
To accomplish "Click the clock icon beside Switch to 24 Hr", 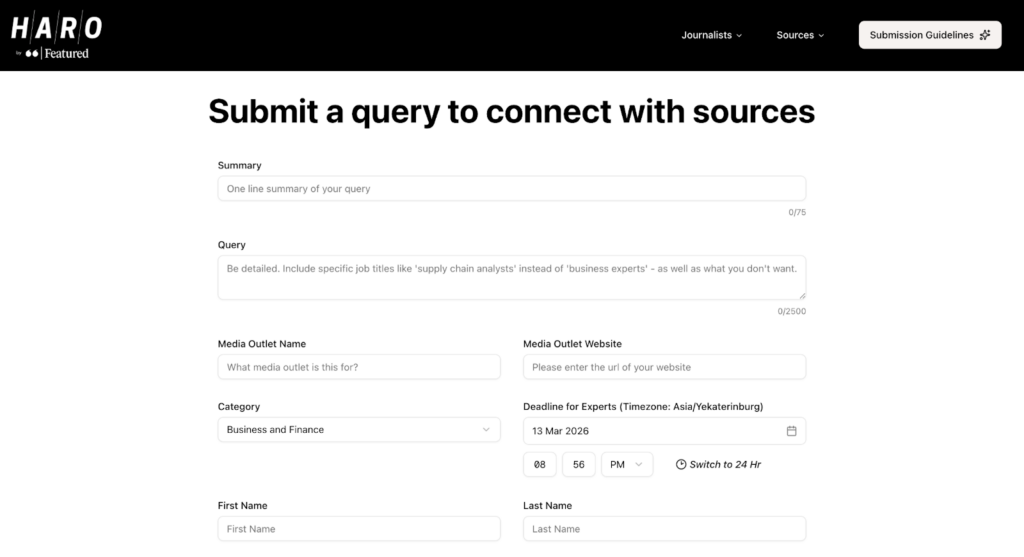I will click(681, 465).
